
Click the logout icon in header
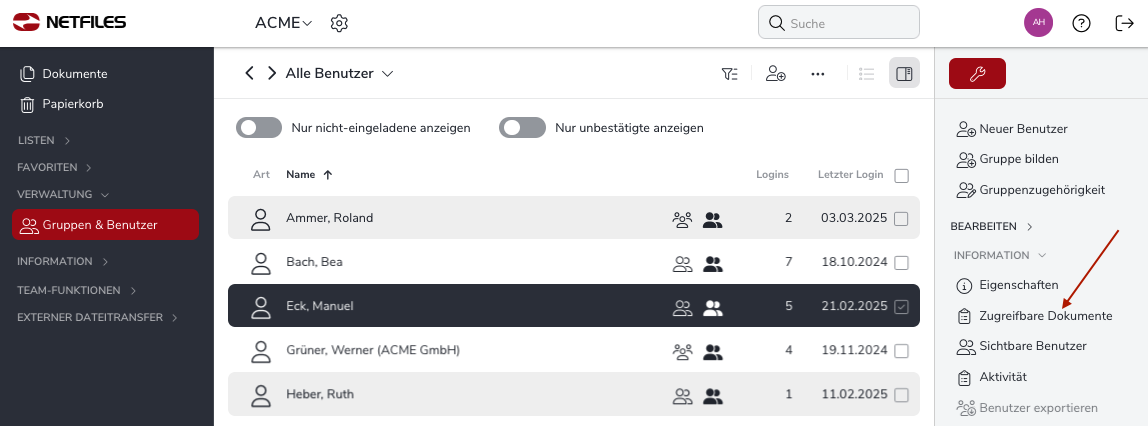pos(1124,23)
